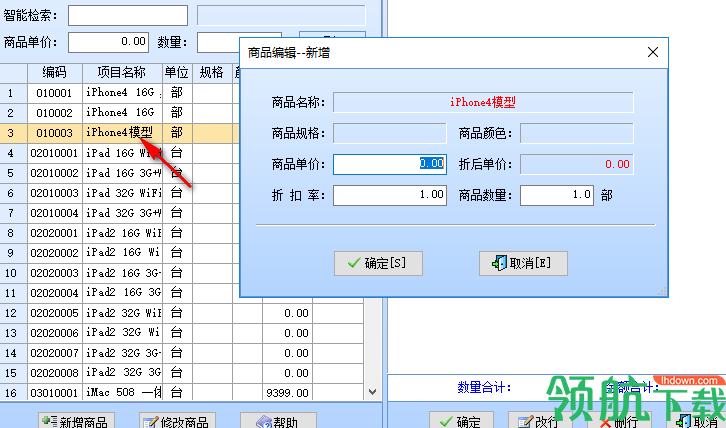Click row number 12 header cell
The height and width of the screenshot is (428, 726).
click(11, 313)
